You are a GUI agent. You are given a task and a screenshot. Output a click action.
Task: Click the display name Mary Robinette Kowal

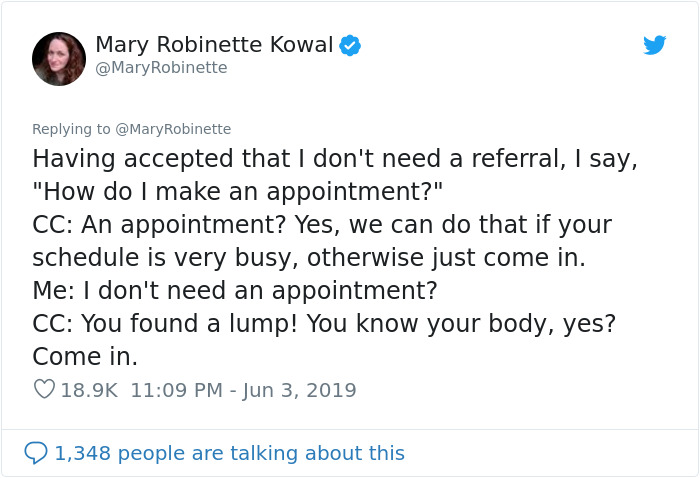point(214,45)
